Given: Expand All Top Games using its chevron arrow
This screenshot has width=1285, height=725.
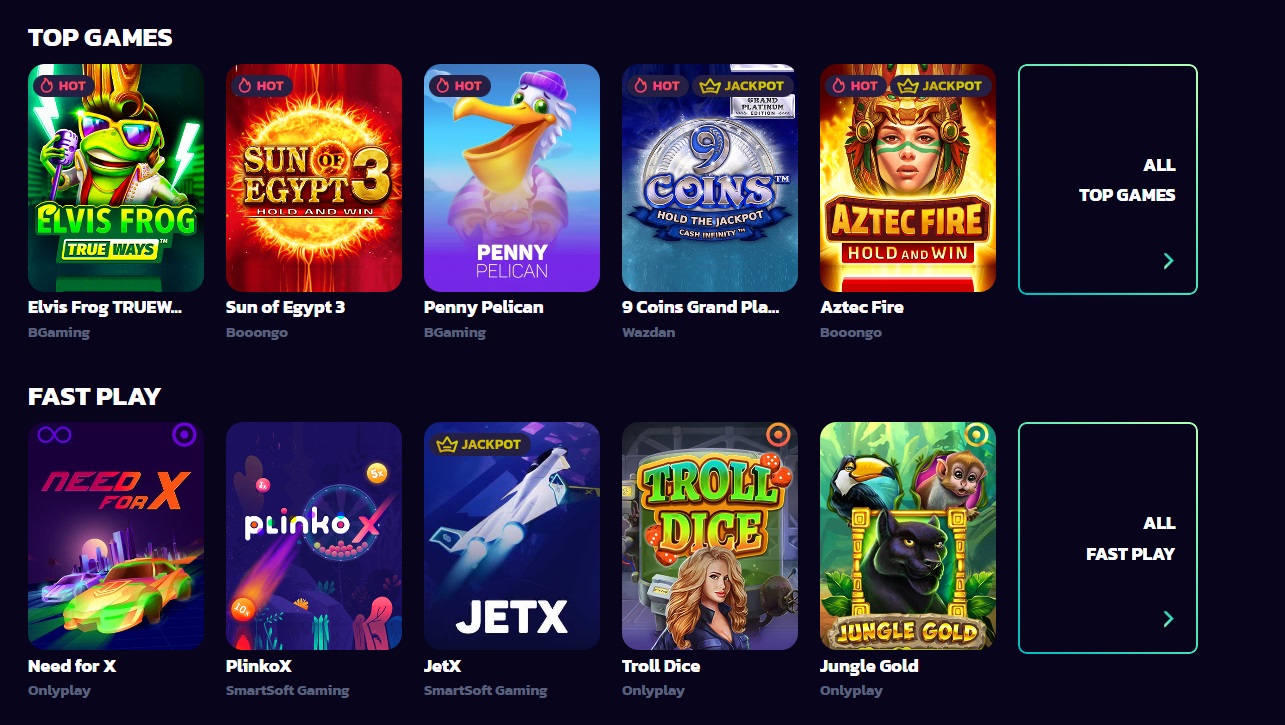Looking at the screenshot, I should click(x=1168, y=261).
